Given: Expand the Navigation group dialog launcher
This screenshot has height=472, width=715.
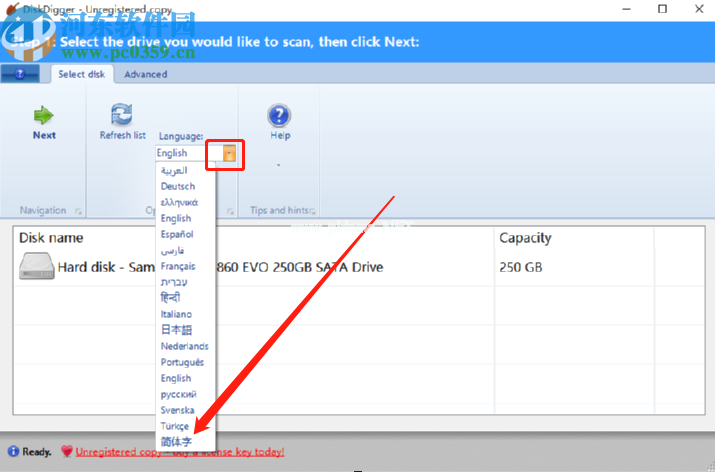Looking at the screenshot, I should coord(76,211).
